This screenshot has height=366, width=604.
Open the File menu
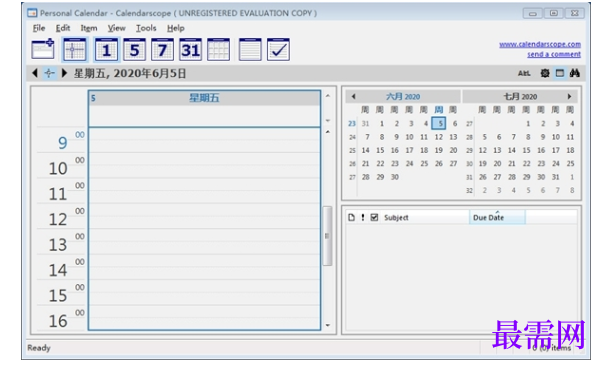tap(39, 28)
